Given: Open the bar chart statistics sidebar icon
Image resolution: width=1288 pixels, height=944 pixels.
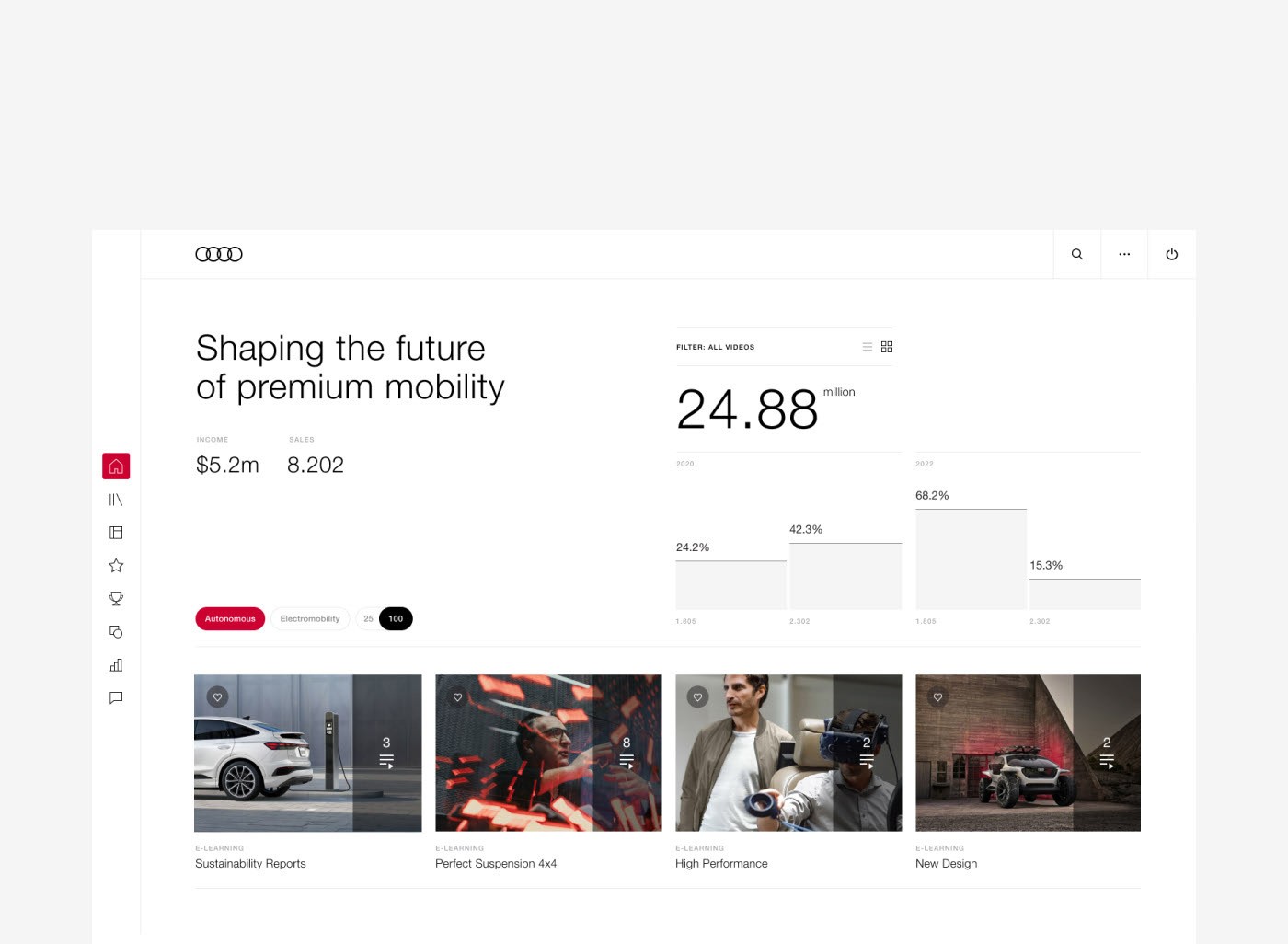Looking at the screenshot, I should (116, 665).
